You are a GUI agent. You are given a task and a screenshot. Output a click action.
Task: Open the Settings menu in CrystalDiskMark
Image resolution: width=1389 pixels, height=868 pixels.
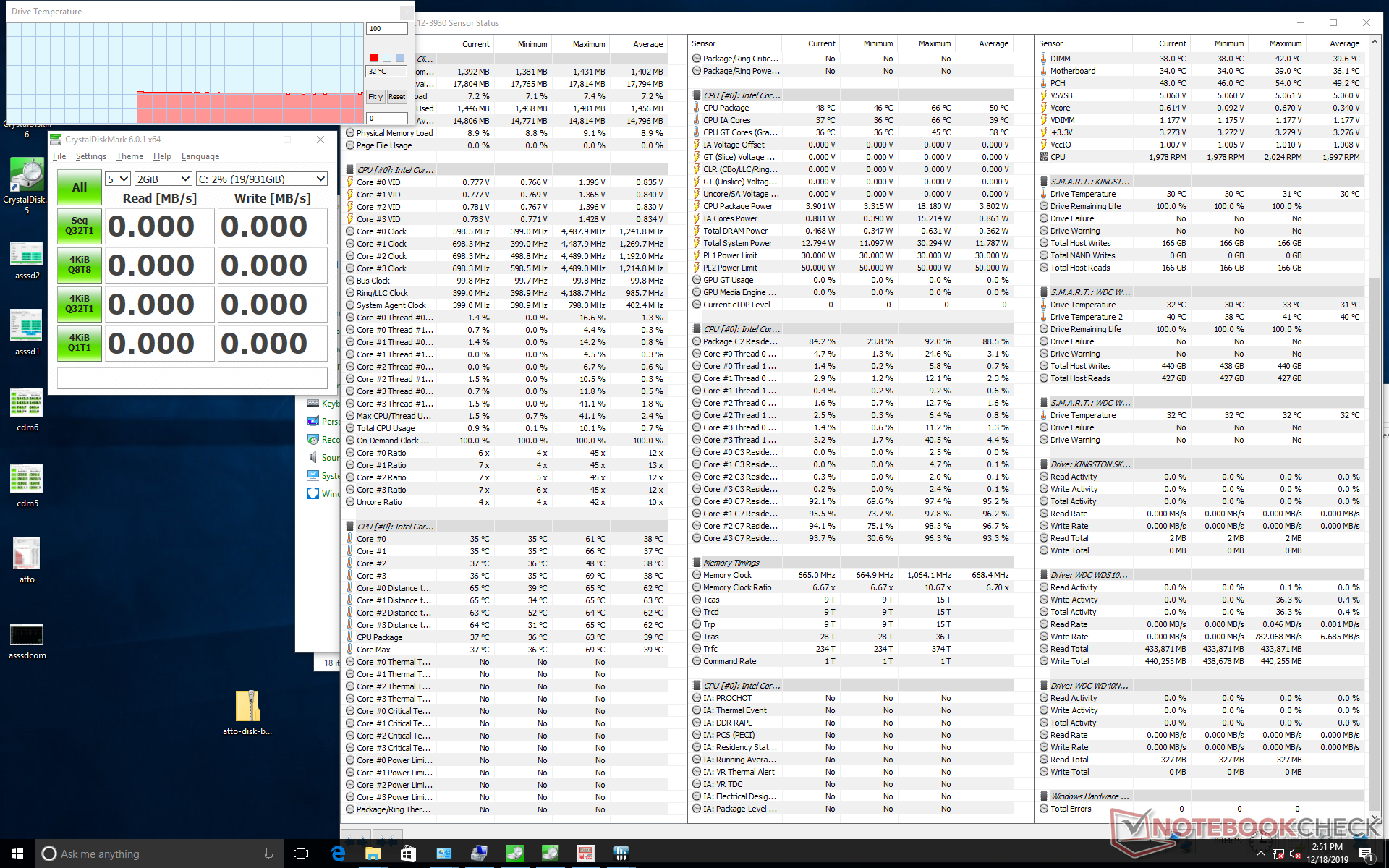tap(91, 156)
